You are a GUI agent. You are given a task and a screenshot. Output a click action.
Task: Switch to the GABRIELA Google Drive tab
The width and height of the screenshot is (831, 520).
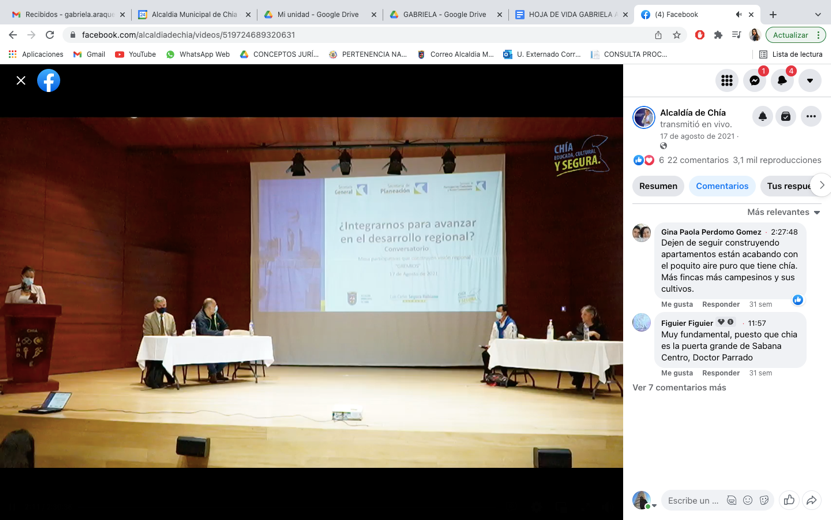(x=444, y=14)
